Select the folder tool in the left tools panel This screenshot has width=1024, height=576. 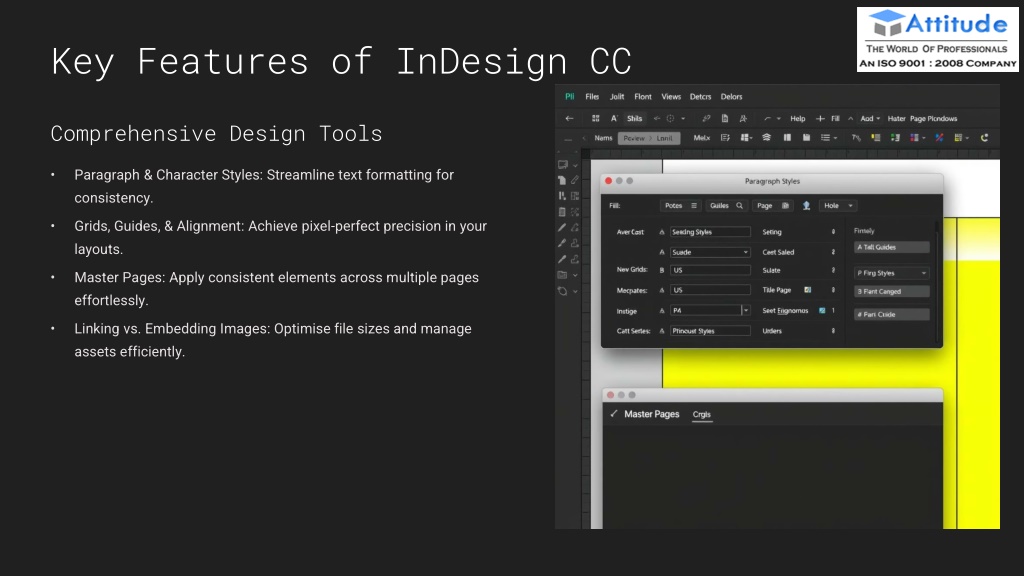pyautogui.click(x=562, y=275)
